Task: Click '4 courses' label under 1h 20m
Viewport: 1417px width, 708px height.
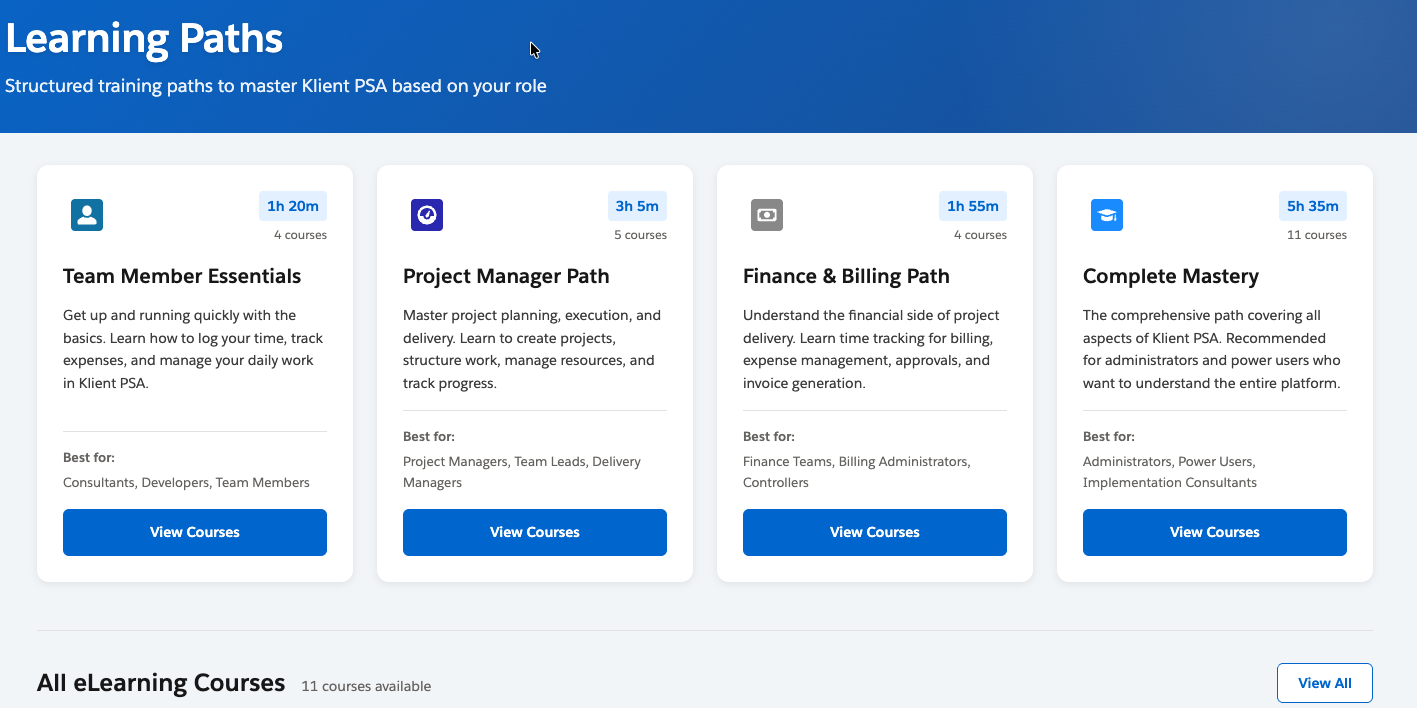Action: [x=300, y=235]
